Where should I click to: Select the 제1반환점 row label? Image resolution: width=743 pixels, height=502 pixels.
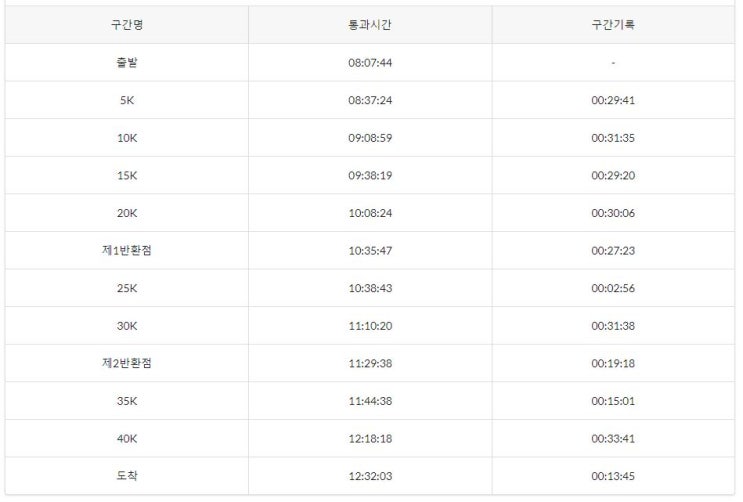127,250
